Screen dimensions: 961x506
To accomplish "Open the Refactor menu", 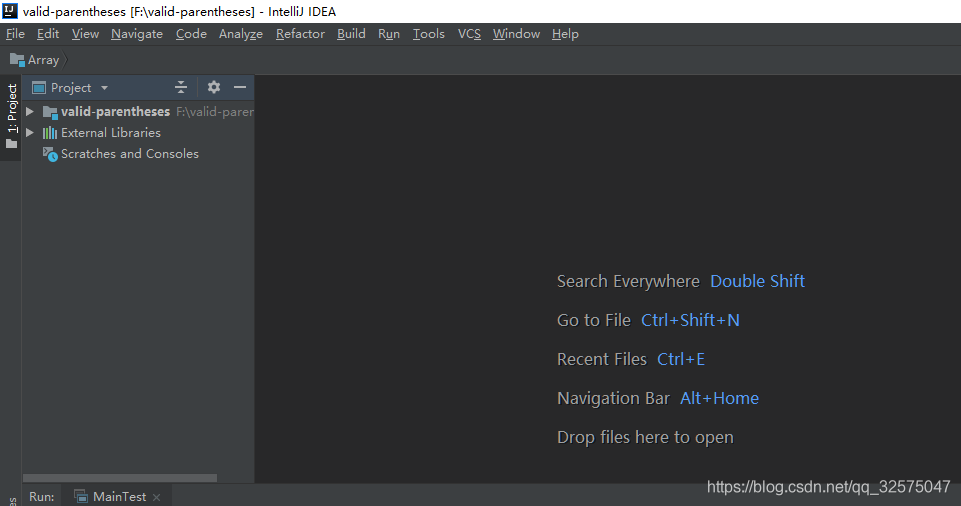I will pyautogui.click(x=300, y=34).
